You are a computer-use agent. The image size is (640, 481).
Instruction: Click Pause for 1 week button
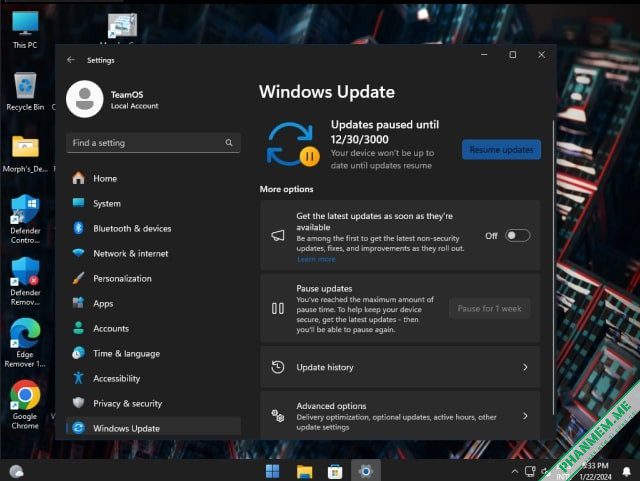point(489,309)
